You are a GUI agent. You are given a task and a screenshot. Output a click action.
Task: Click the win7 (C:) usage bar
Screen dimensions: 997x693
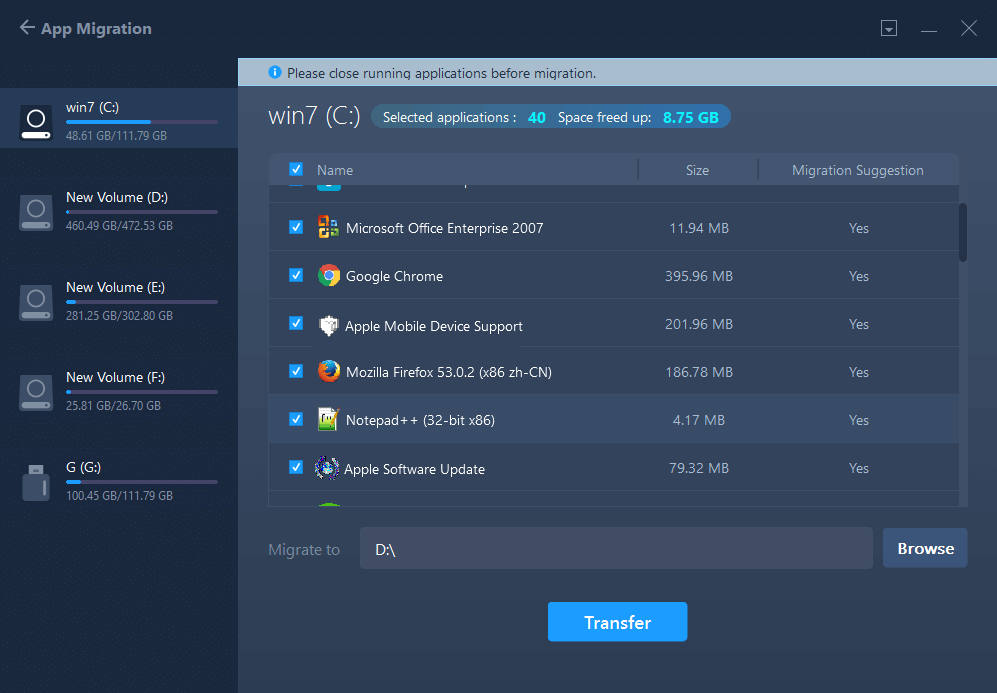tap(142, 122)
